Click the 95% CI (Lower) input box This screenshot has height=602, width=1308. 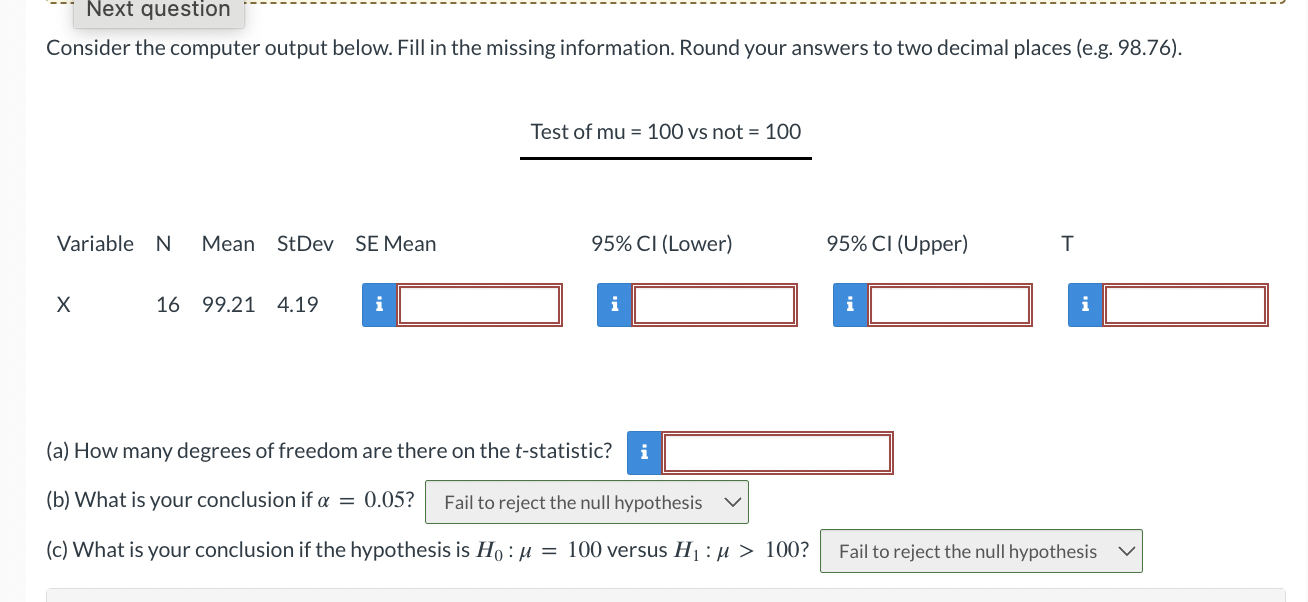pyautogui.click(x=714, y=304)
